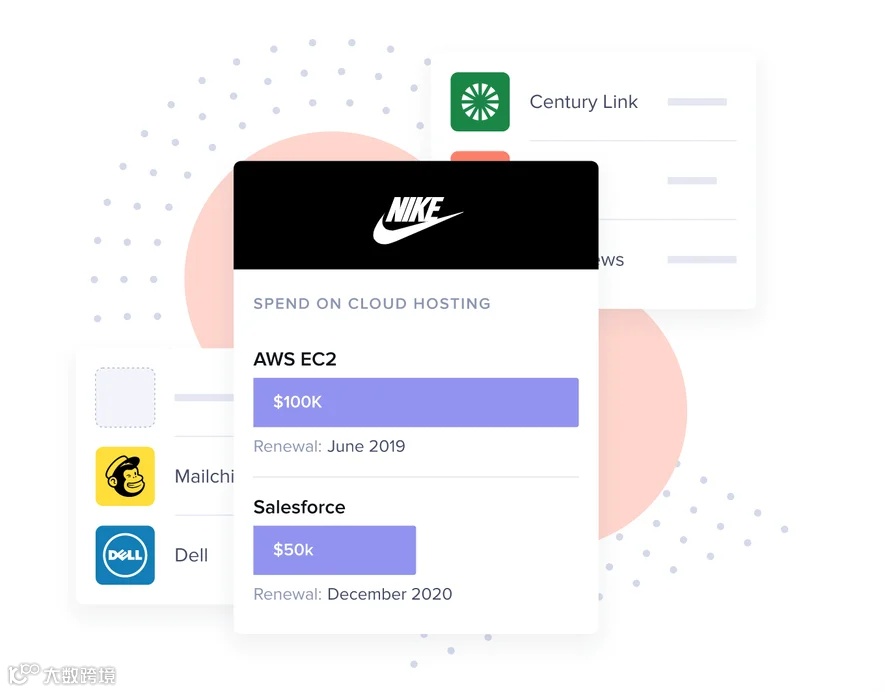The width and height of the screenshot is (885, 692).
Task: Click the $50k Salesforce spend bar
Action: [335, 550]
